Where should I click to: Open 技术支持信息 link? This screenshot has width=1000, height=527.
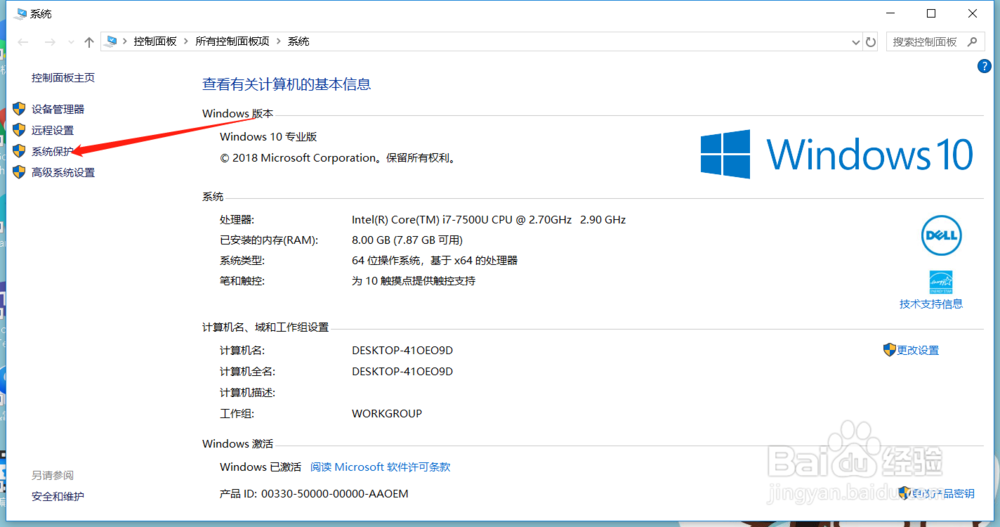(x=931, y=304)
